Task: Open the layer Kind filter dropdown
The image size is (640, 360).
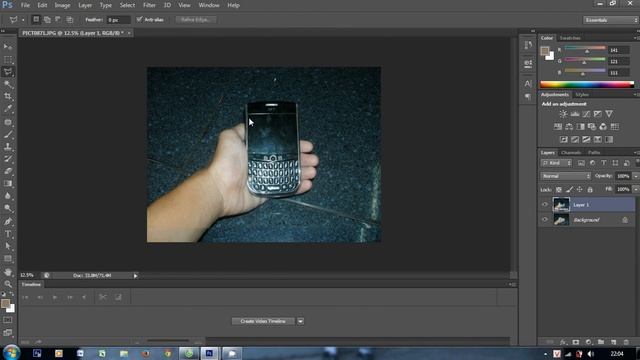Action: pos(557,163)
